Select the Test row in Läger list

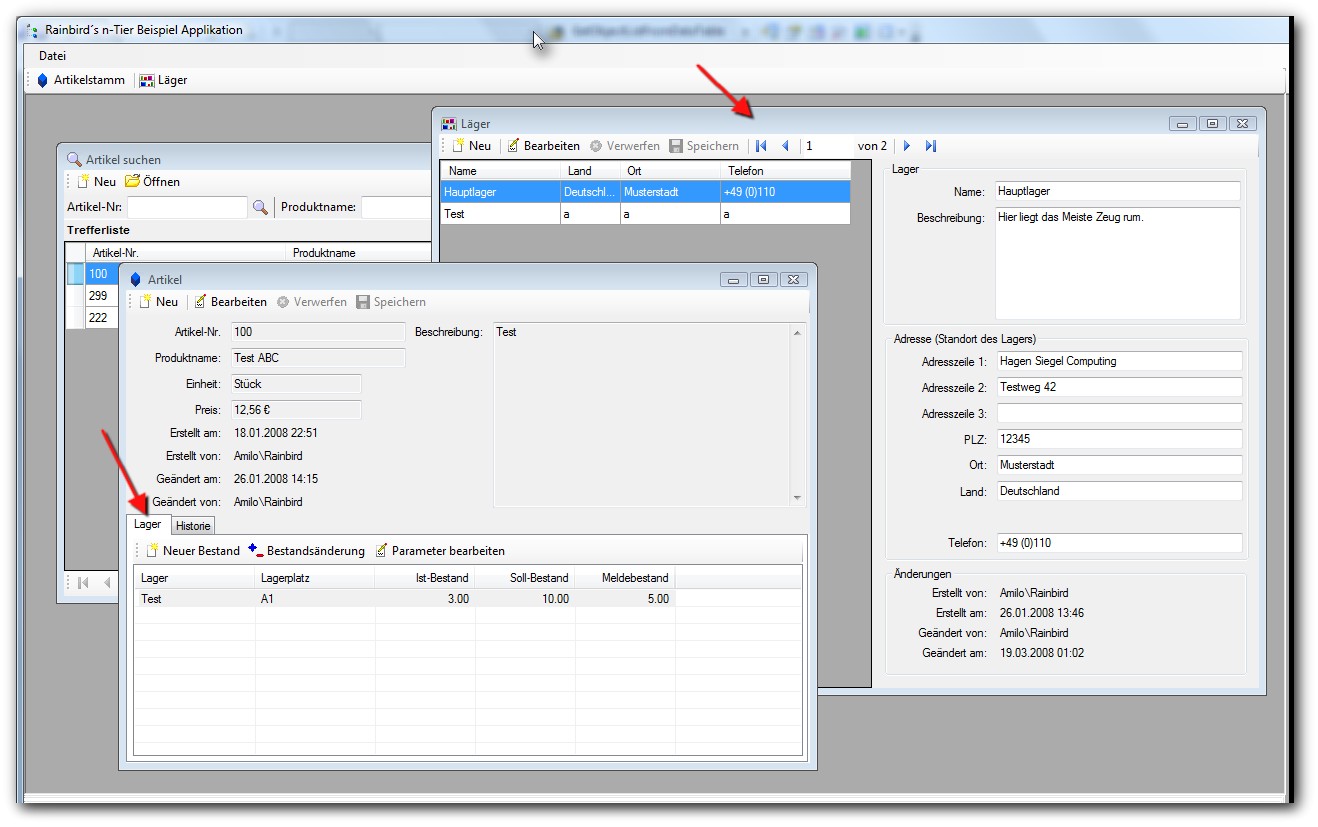coord(500,214)
